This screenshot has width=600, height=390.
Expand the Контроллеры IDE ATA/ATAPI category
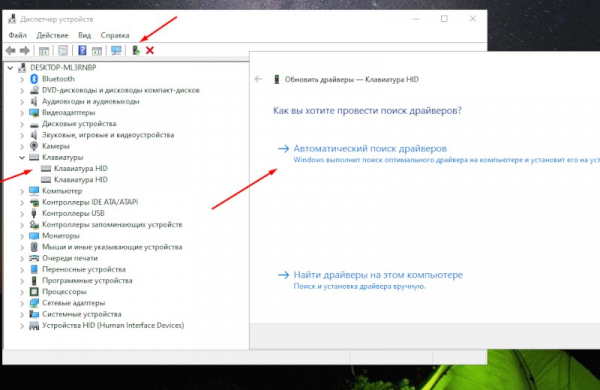point(22,202)
